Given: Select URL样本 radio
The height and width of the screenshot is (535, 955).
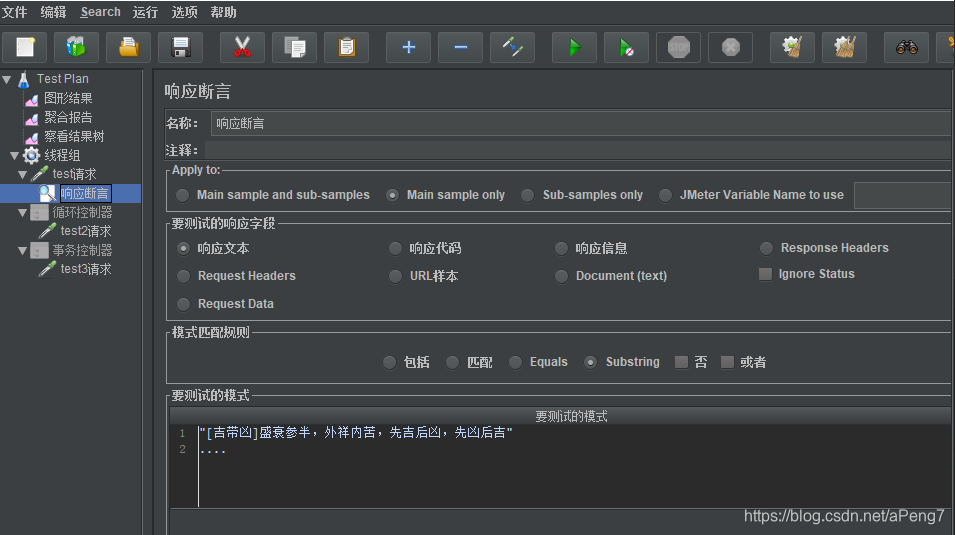Looking at the screenshot, I should [x=395, y=276].
